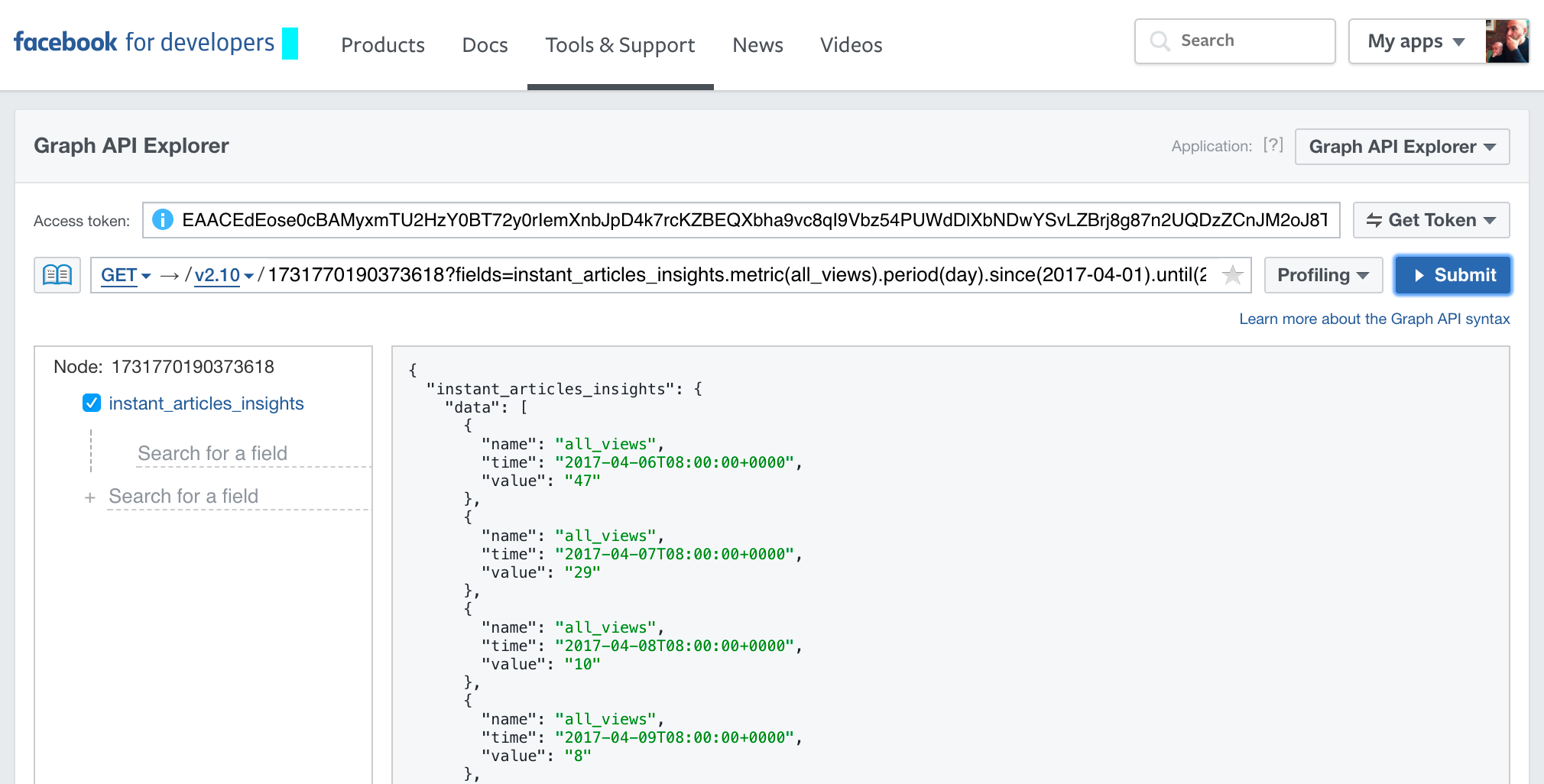Open Learn more about Graph API syntax link
Viewport: 1544px width, 784px height.
(x=1374, y=319)
